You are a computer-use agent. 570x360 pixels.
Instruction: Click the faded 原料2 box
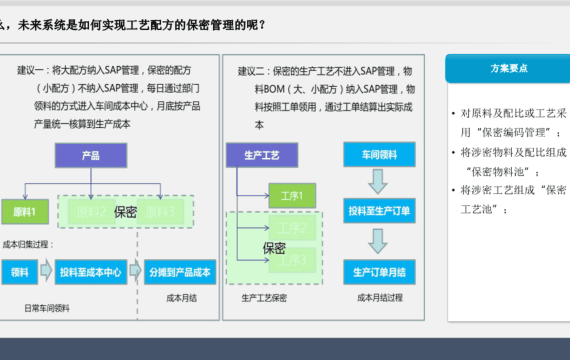(92, 212)
